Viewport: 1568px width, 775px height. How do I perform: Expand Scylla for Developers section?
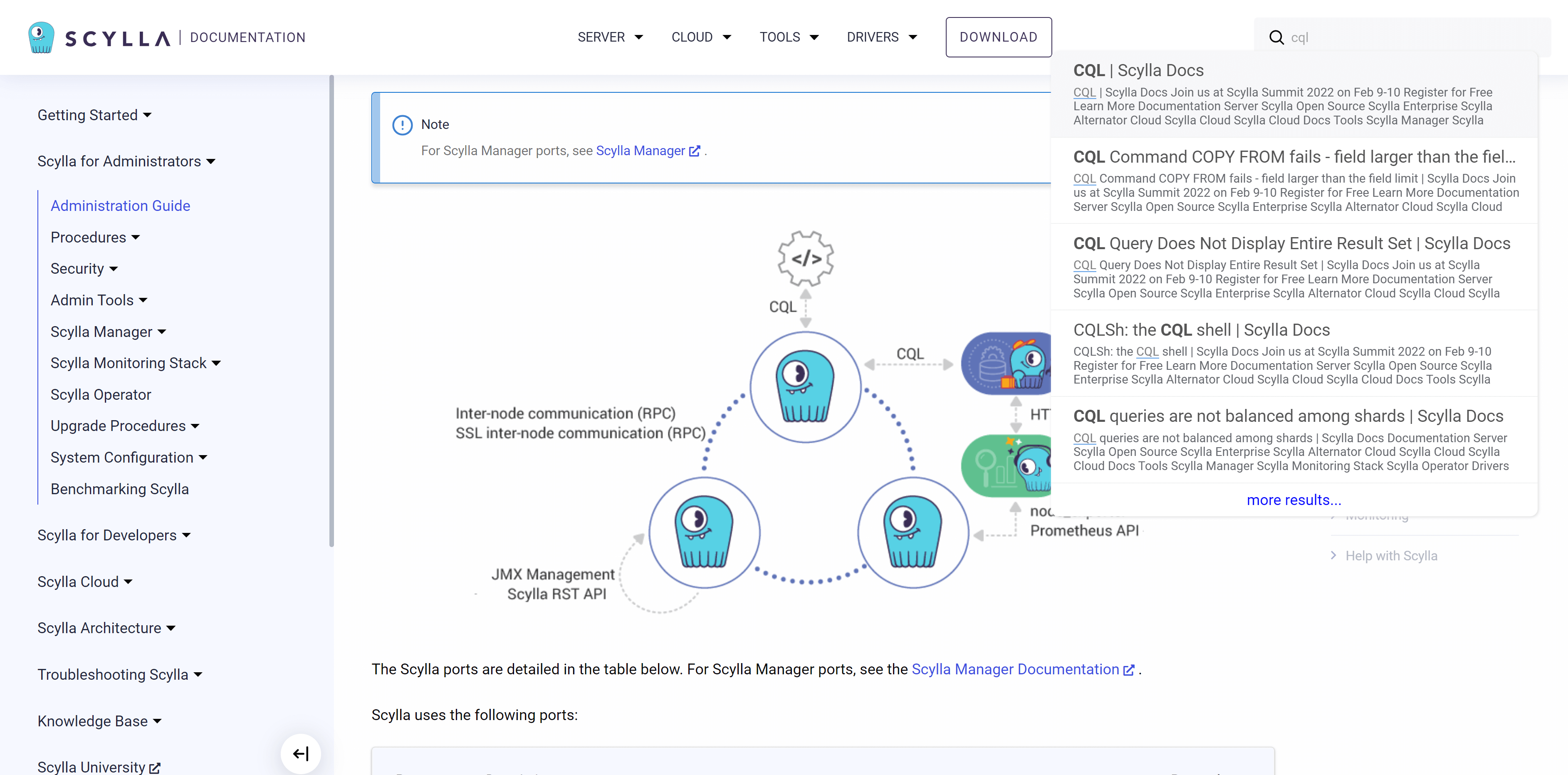[114, 535]
